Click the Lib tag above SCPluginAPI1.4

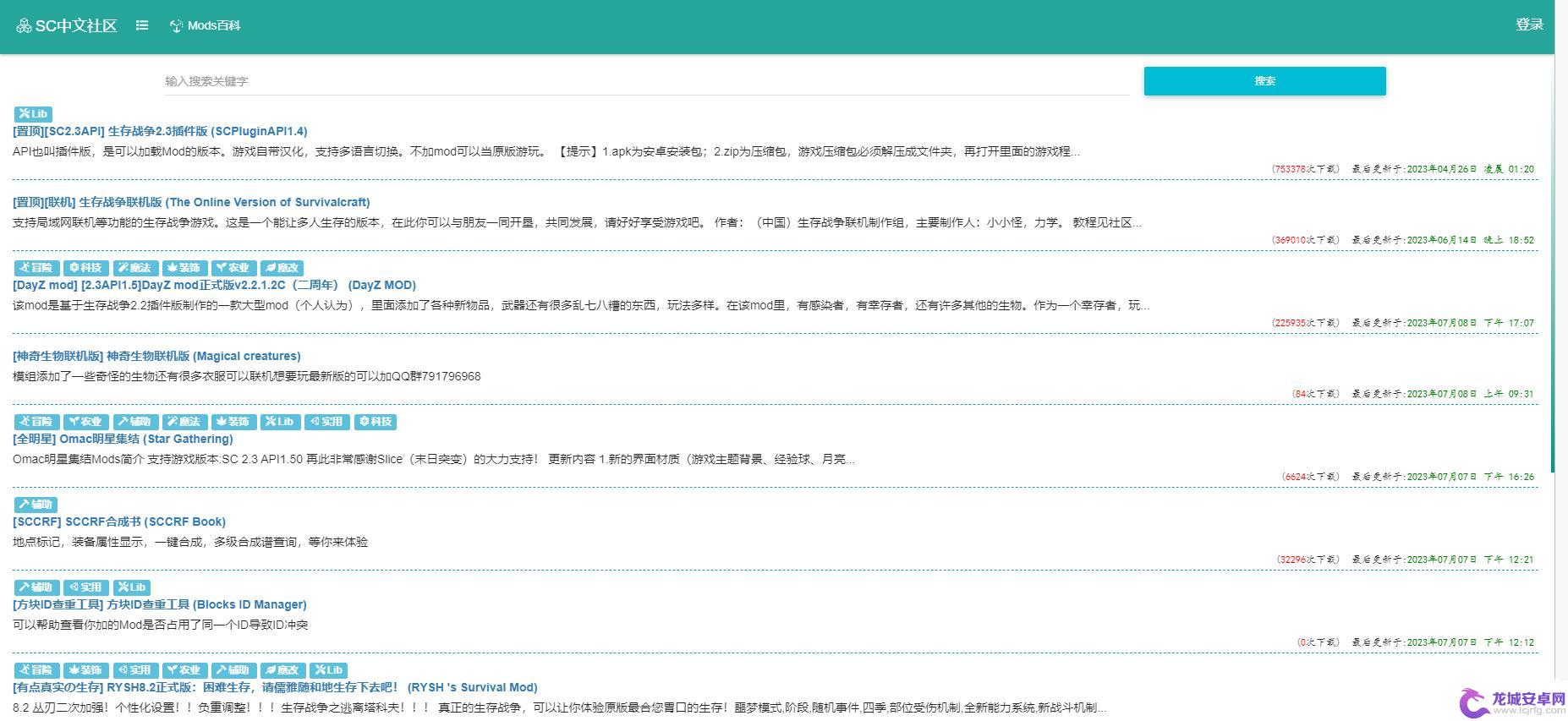33,114
